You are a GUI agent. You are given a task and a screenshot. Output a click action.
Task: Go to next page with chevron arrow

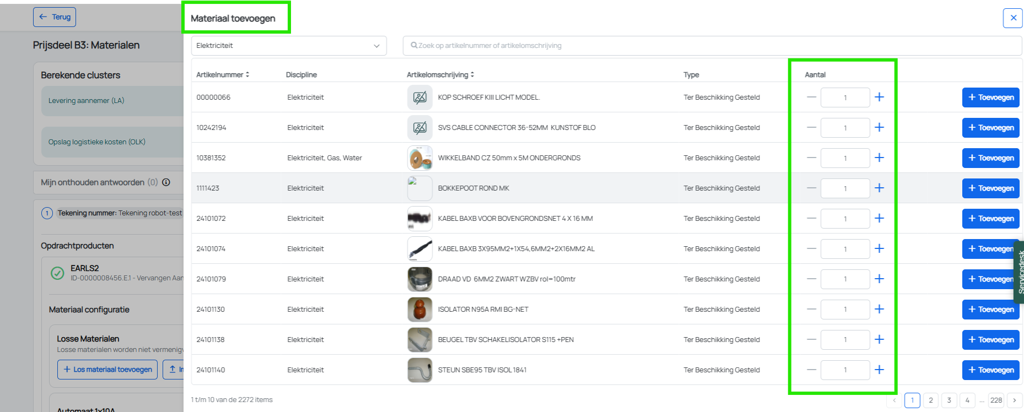(x=1014, y=400)
